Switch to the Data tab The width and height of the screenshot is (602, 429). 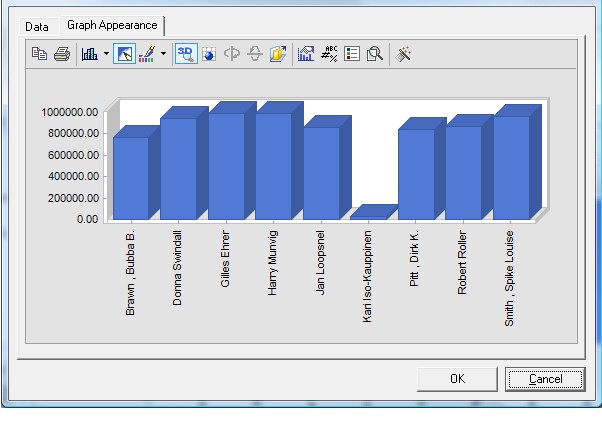pos(37,27)
